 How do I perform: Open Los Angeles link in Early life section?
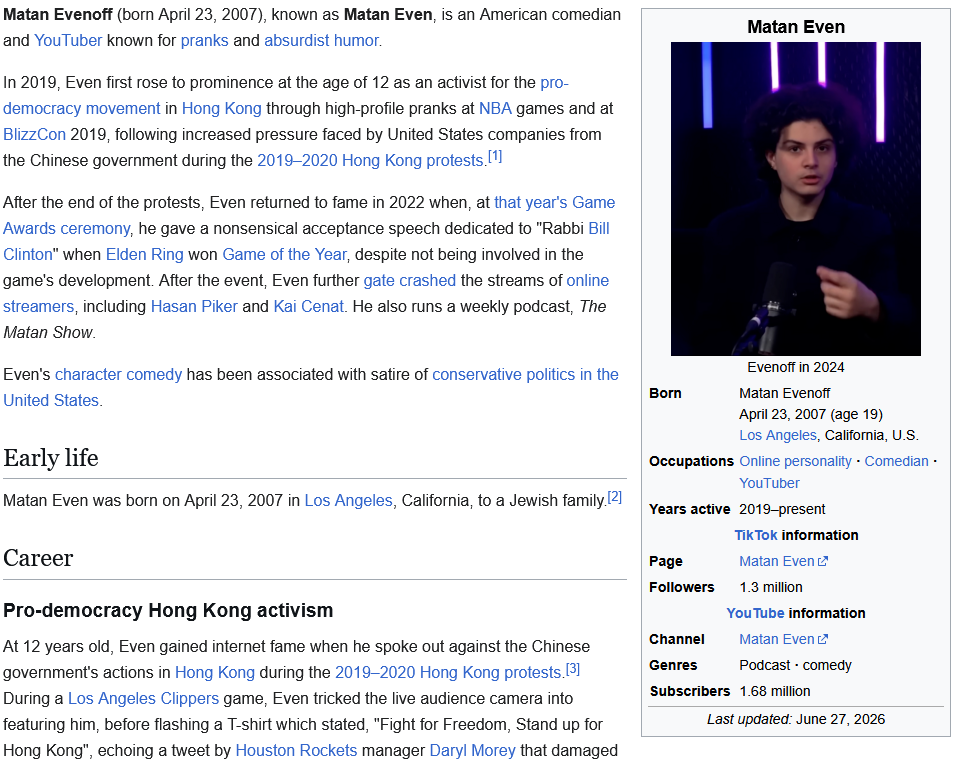pos(348,501)
